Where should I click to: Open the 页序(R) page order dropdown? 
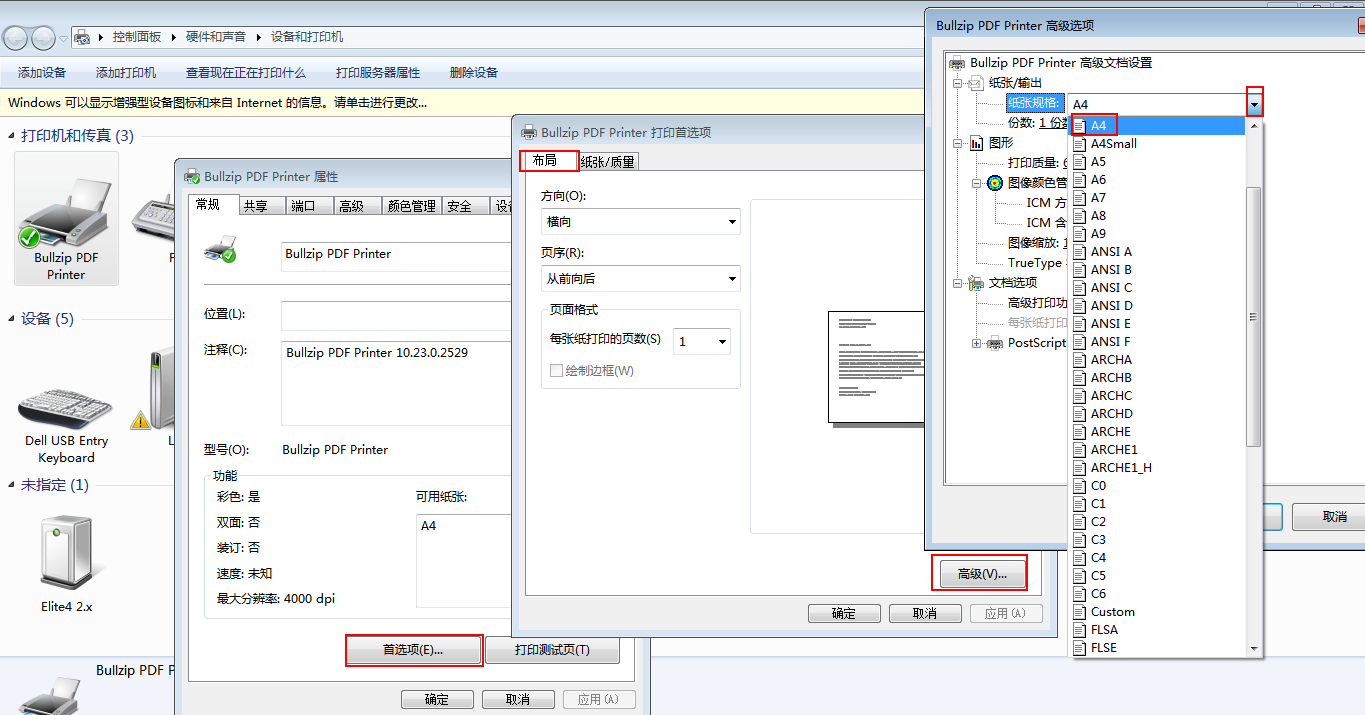(641, 279)
